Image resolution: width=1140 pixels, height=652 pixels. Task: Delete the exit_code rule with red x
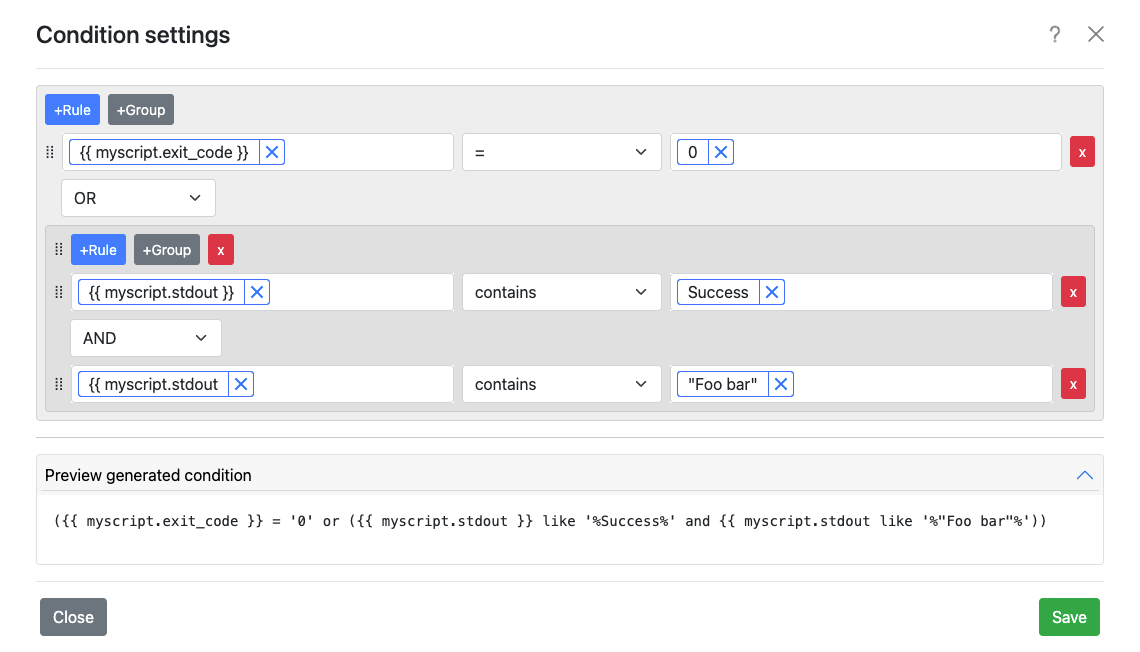(1082, 152)
